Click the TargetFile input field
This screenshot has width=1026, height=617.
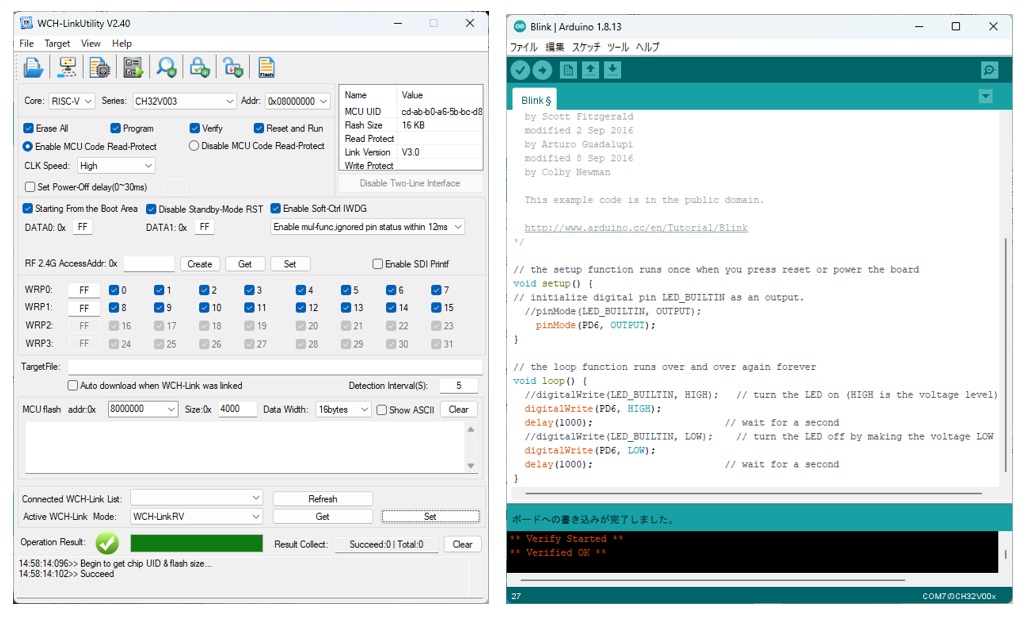275,367
